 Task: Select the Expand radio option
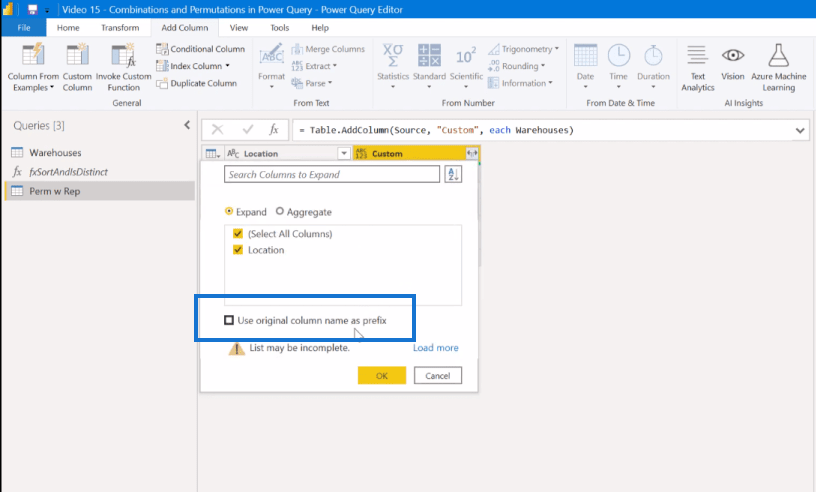click(x=229, y=211)
